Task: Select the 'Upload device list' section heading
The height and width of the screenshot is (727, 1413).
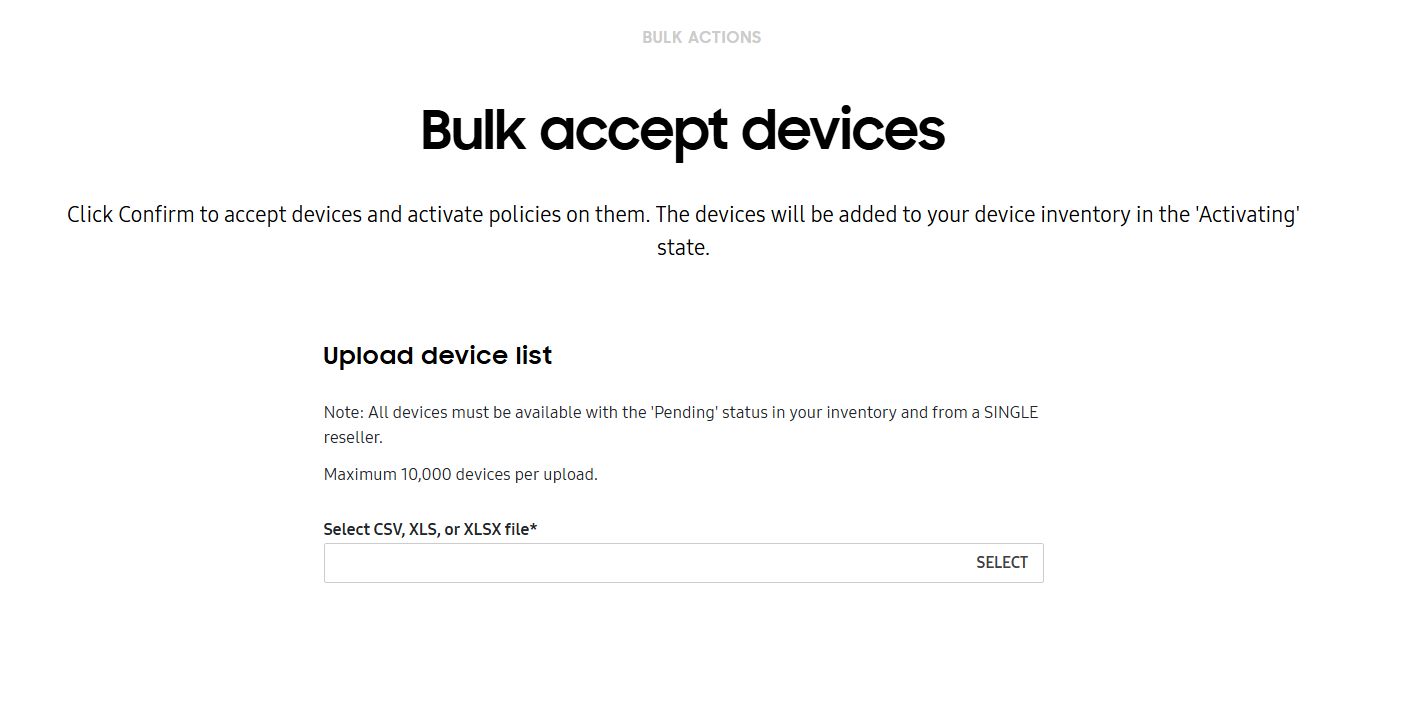Action: [x=437, y=355]
